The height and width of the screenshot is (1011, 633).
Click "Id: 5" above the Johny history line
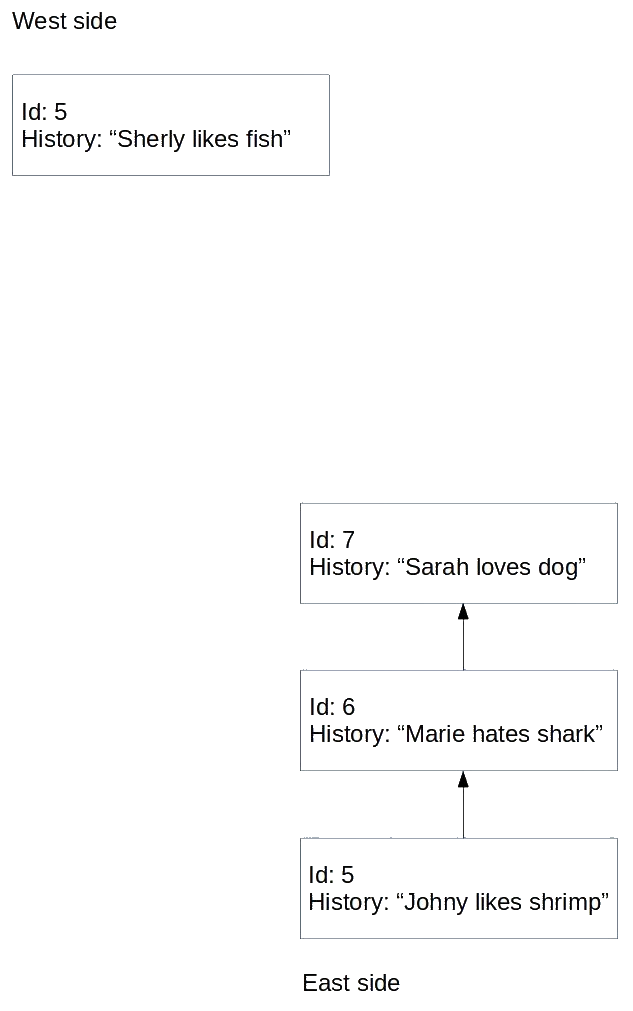click(x=331, y=875)
